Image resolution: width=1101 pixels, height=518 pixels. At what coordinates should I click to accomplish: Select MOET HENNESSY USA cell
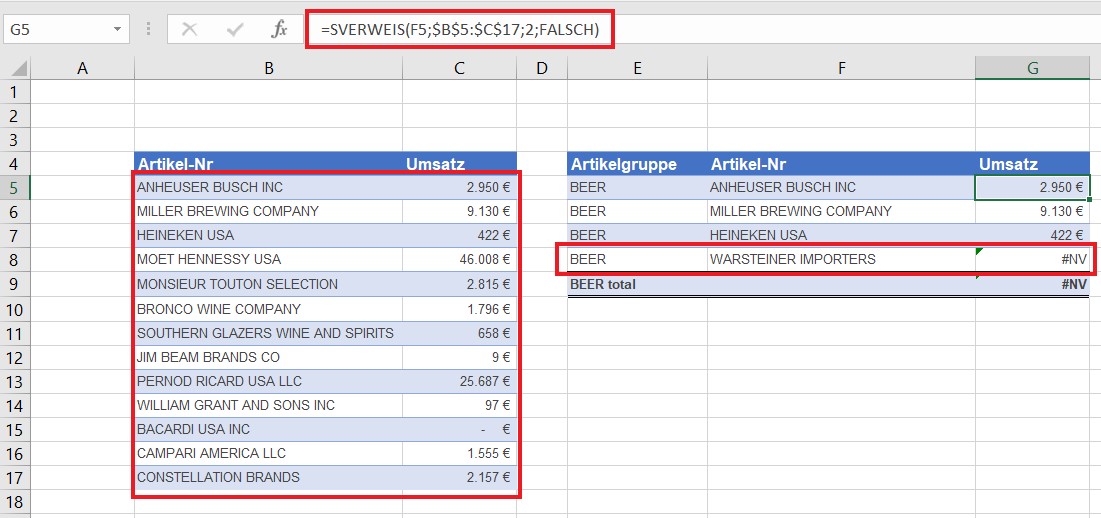268,260
